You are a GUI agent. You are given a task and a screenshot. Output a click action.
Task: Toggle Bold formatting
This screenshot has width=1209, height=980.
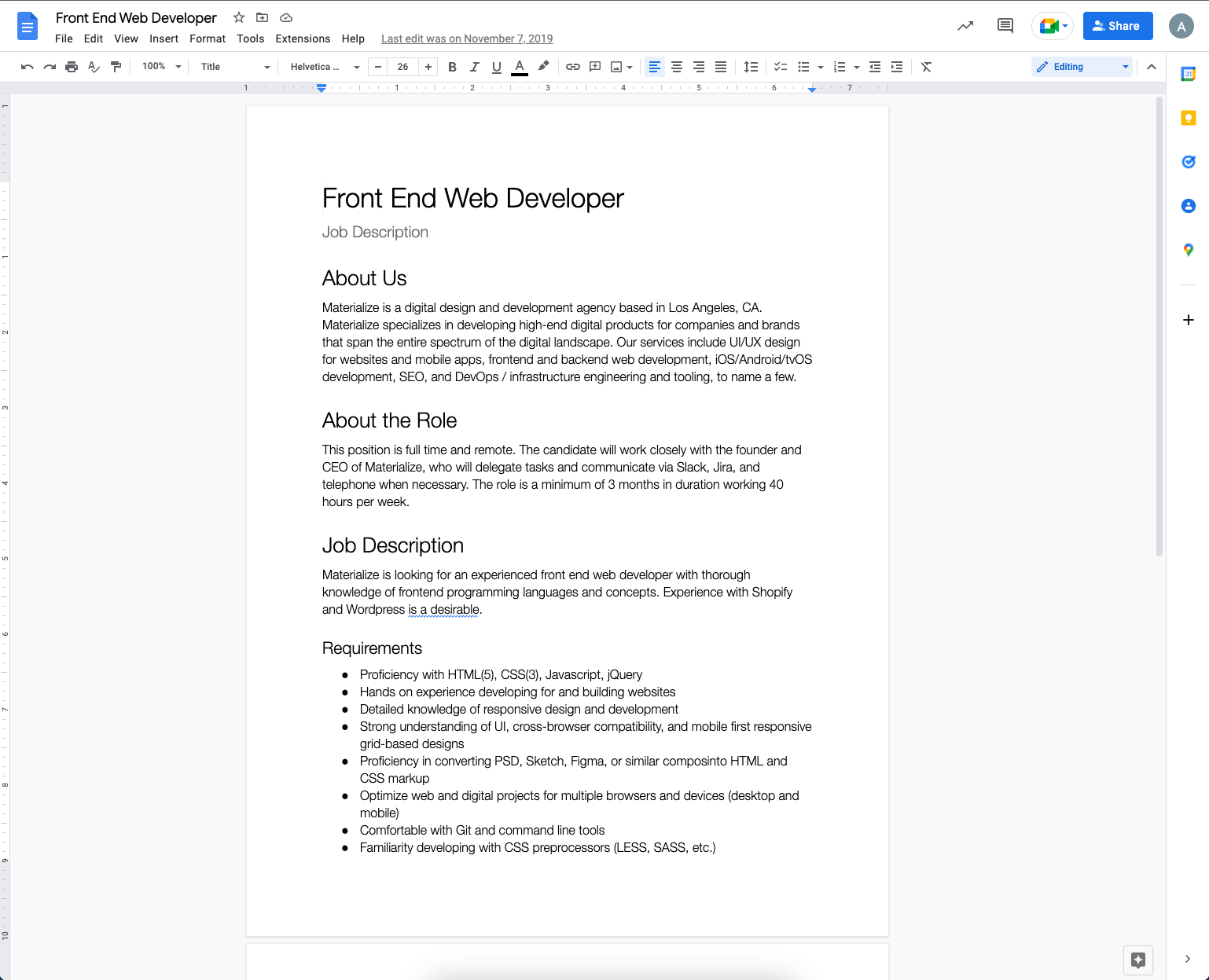tap(452, 67)
